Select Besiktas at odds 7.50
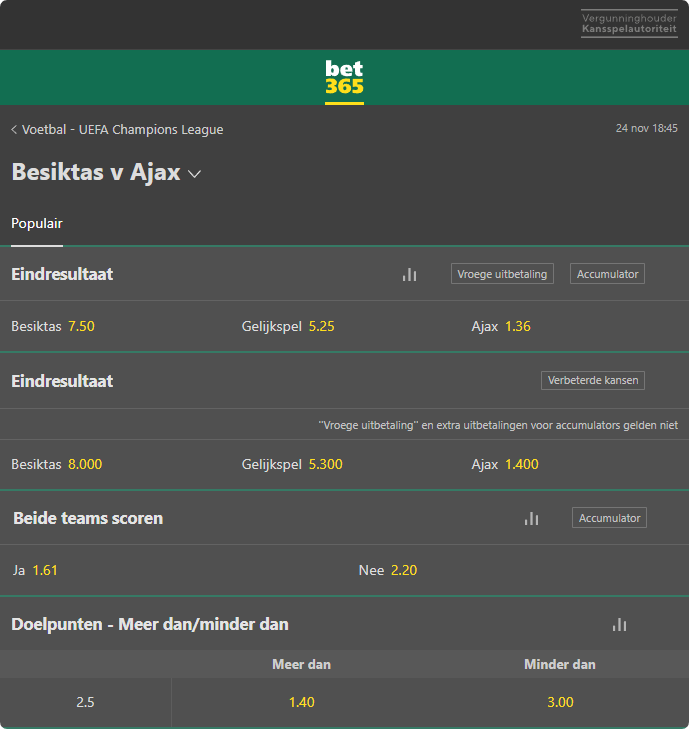 [53, 326]
